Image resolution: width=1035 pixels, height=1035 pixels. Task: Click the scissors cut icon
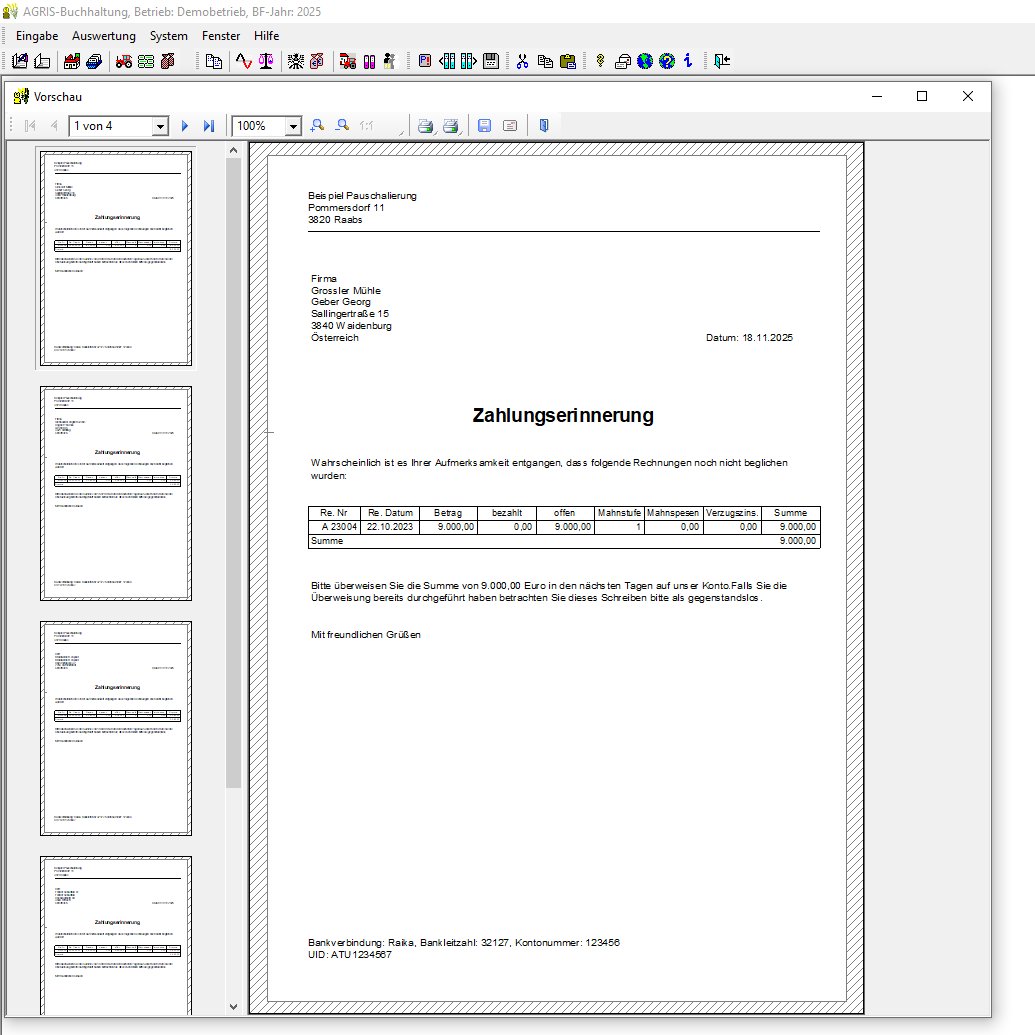coord(522,61)
